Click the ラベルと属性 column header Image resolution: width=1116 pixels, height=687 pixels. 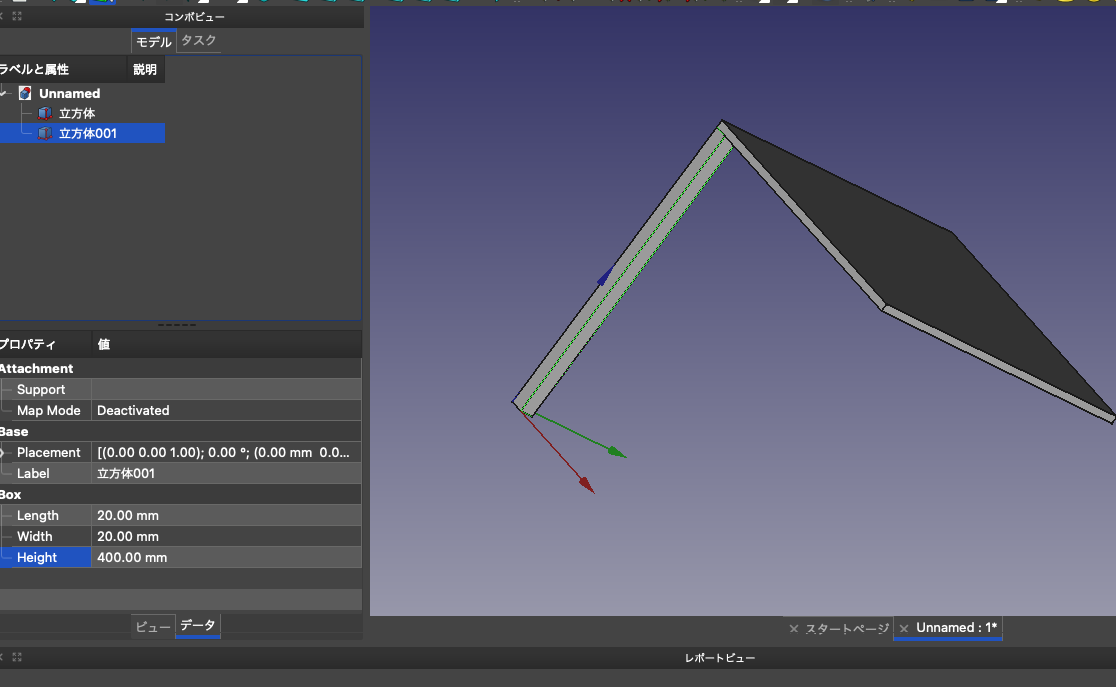pos(63,69)
